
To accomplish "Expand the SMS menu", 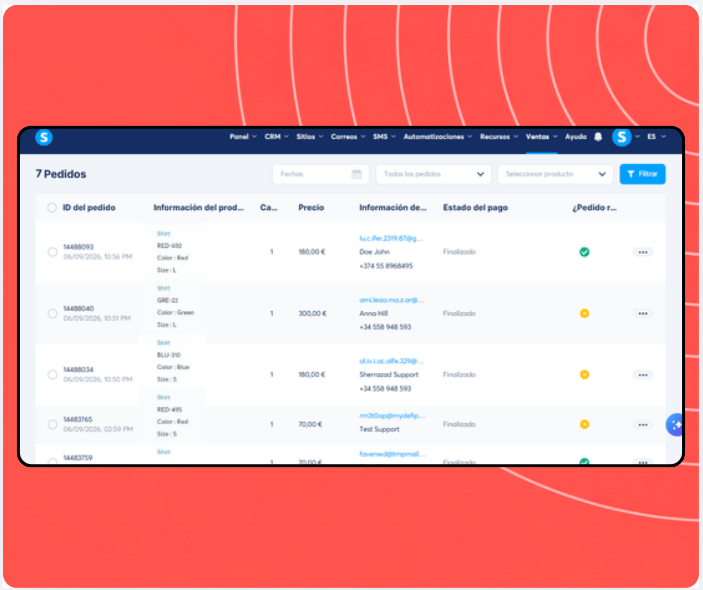I will coord(384,137).
